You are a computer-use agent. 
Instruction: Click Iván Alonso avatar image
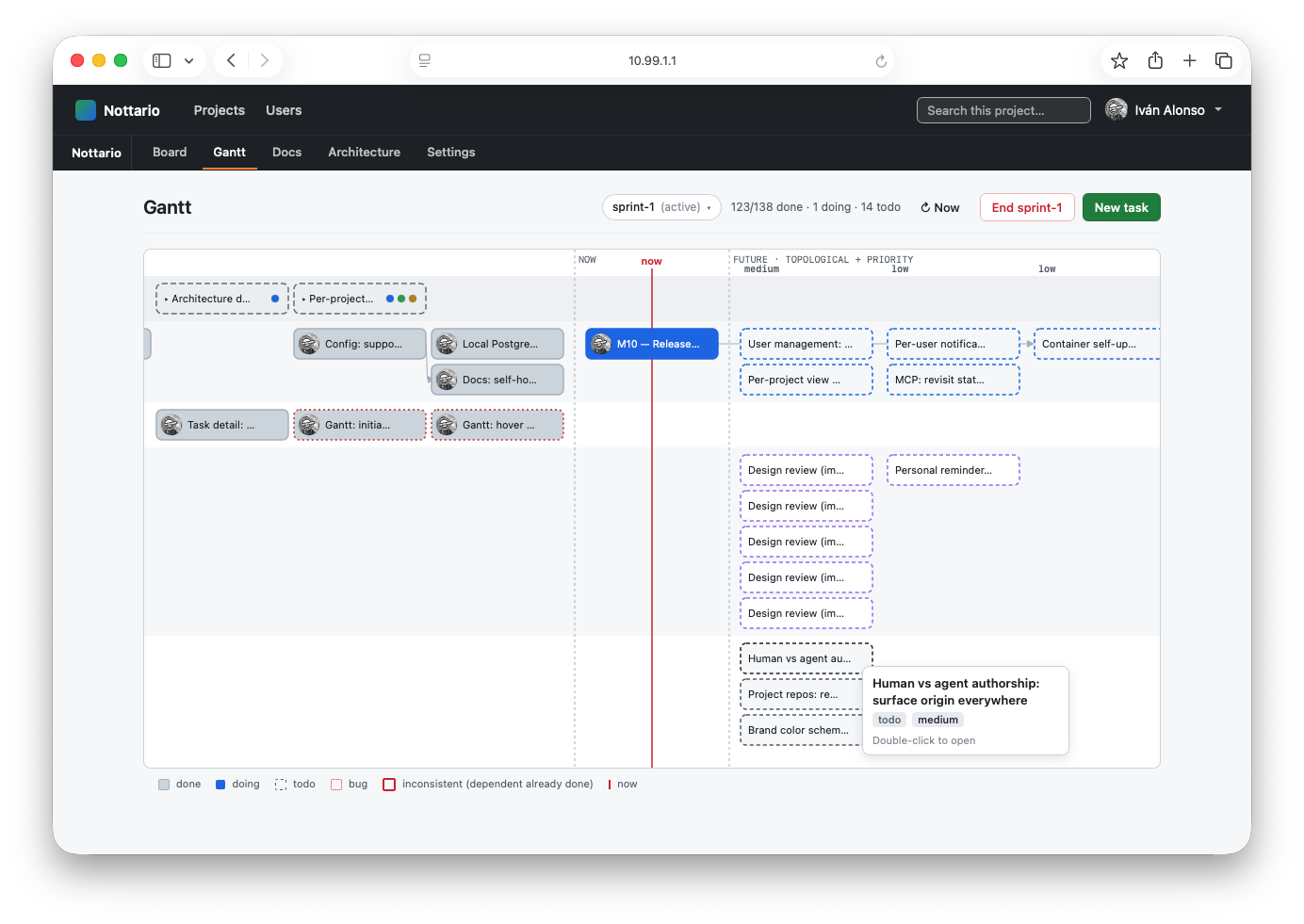tap(1117, 109)
